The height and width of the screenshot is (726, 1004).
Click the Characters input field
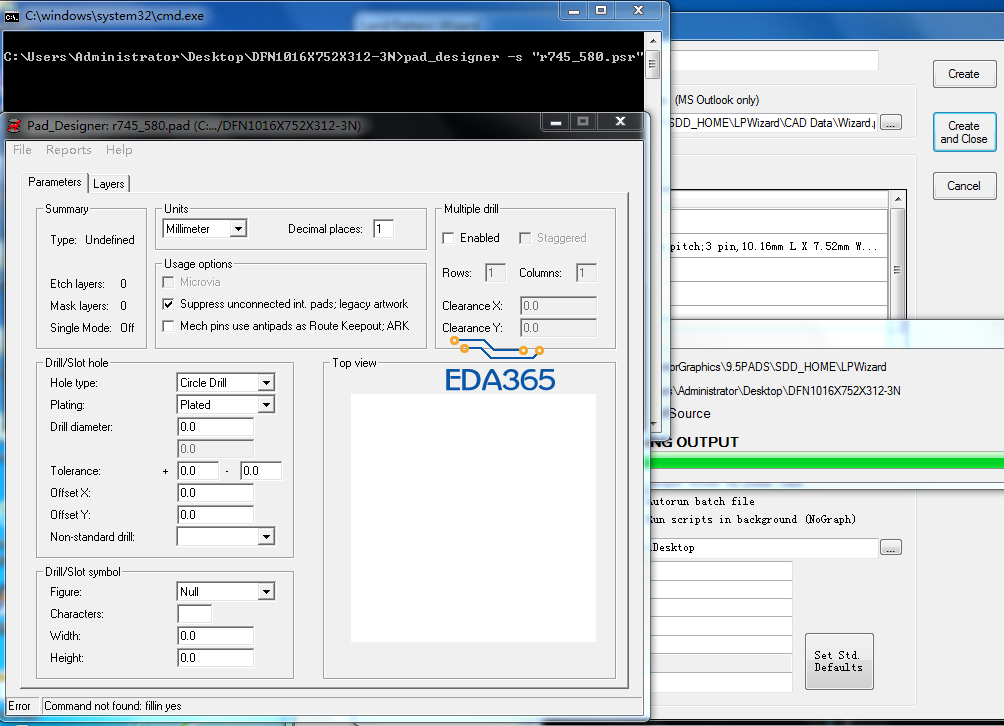click(x=195, y=614)
